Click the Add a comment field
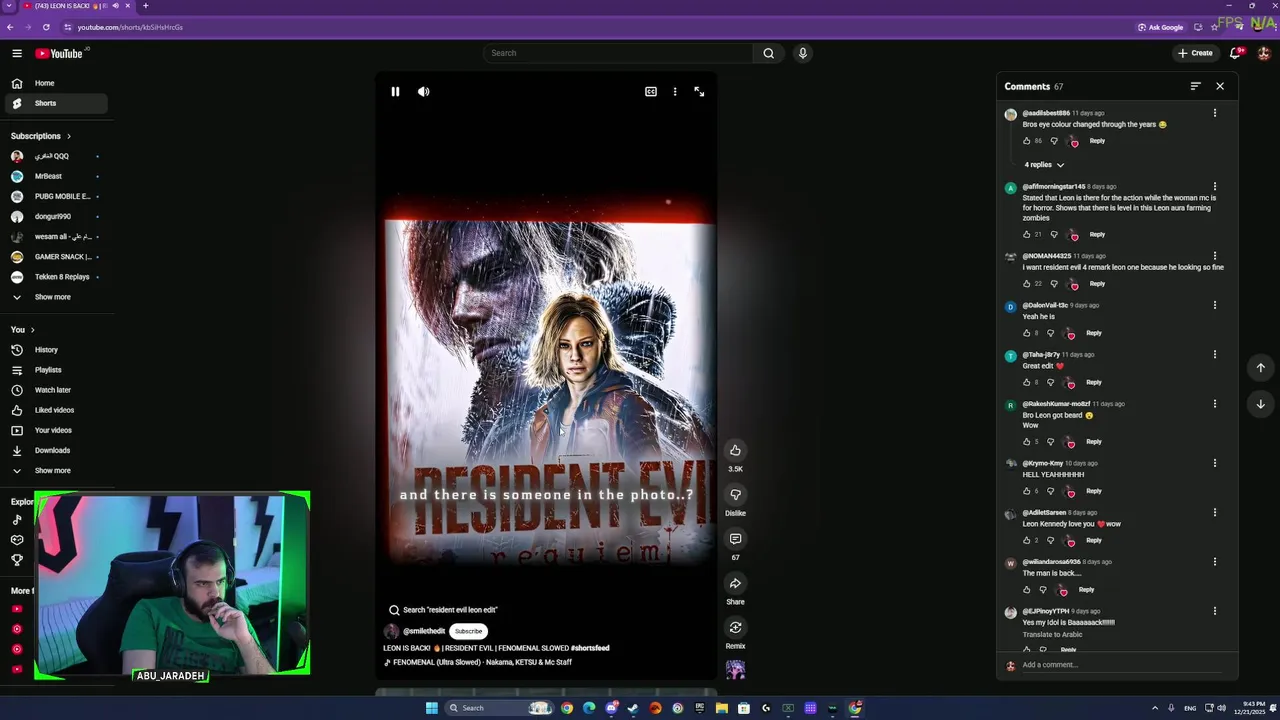Image resolution: width=1280 pixels, height=720 pixels. pos(1120,665)
